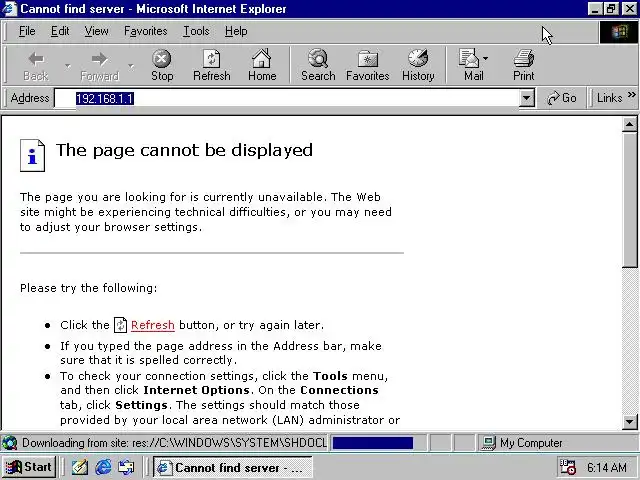
Task: Expand the Address bar dropdown list
Action: click(527, 98)
